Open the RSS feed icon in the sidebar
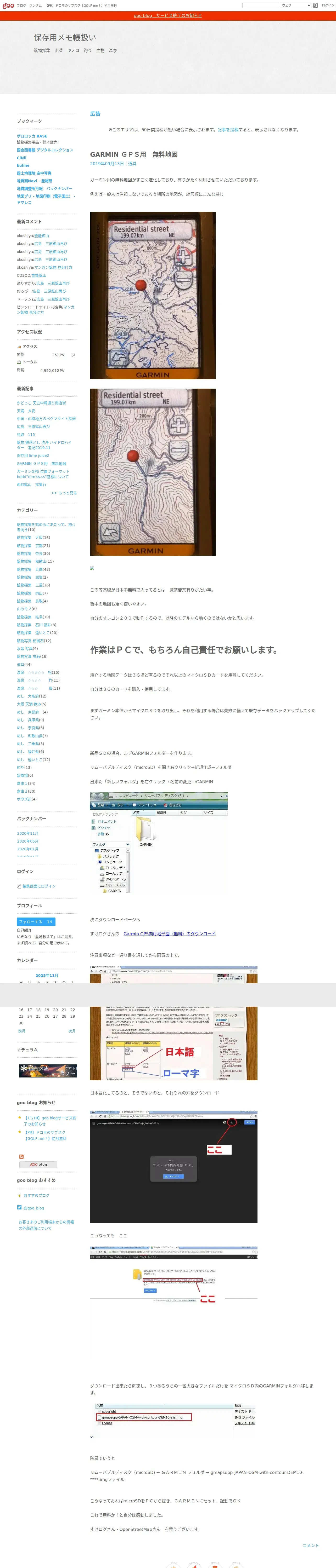336x1568 pixels. coord(21,1156)
